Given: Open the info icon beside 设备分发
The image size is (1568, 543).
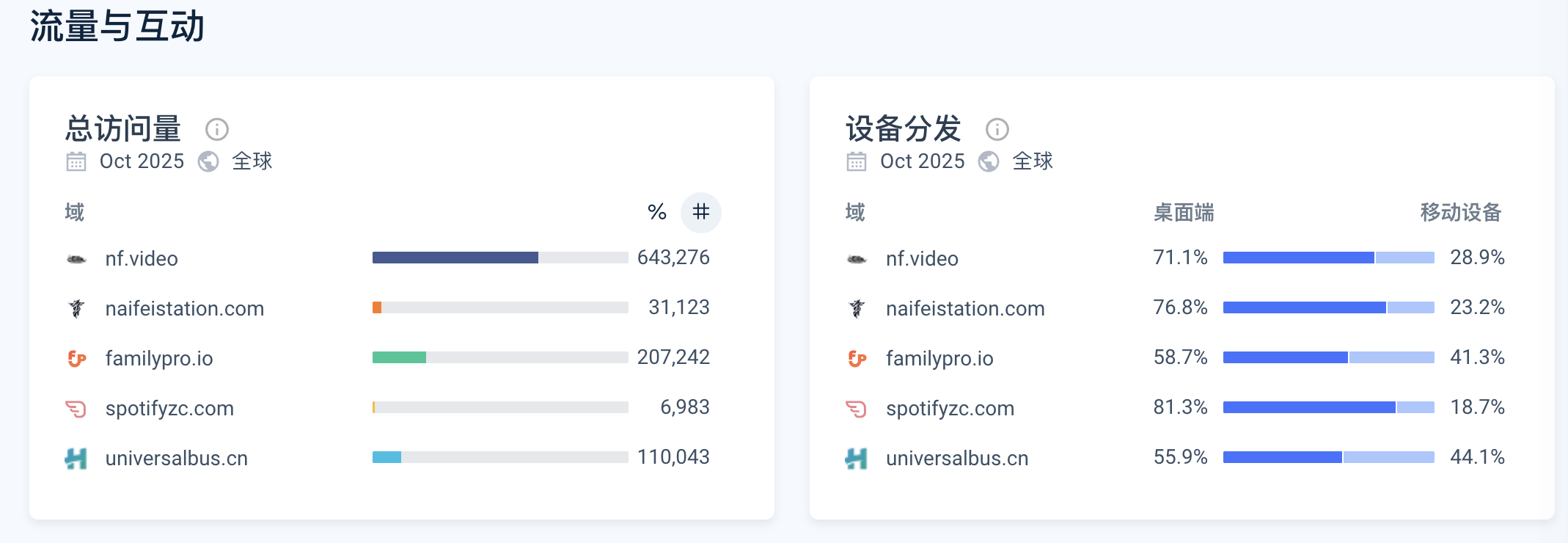Looking at the screenshot, I should (997, 129).
